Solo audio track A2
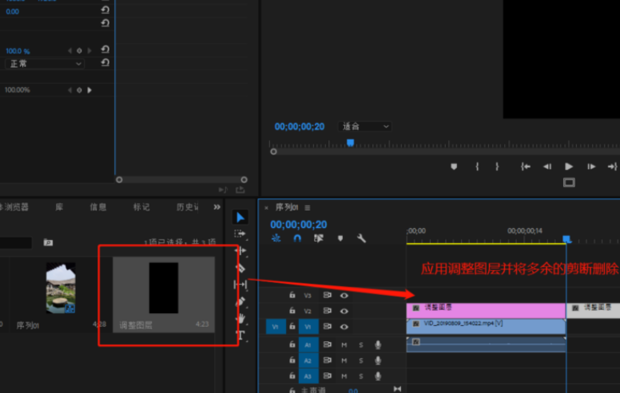 click(x=361, y=361)
